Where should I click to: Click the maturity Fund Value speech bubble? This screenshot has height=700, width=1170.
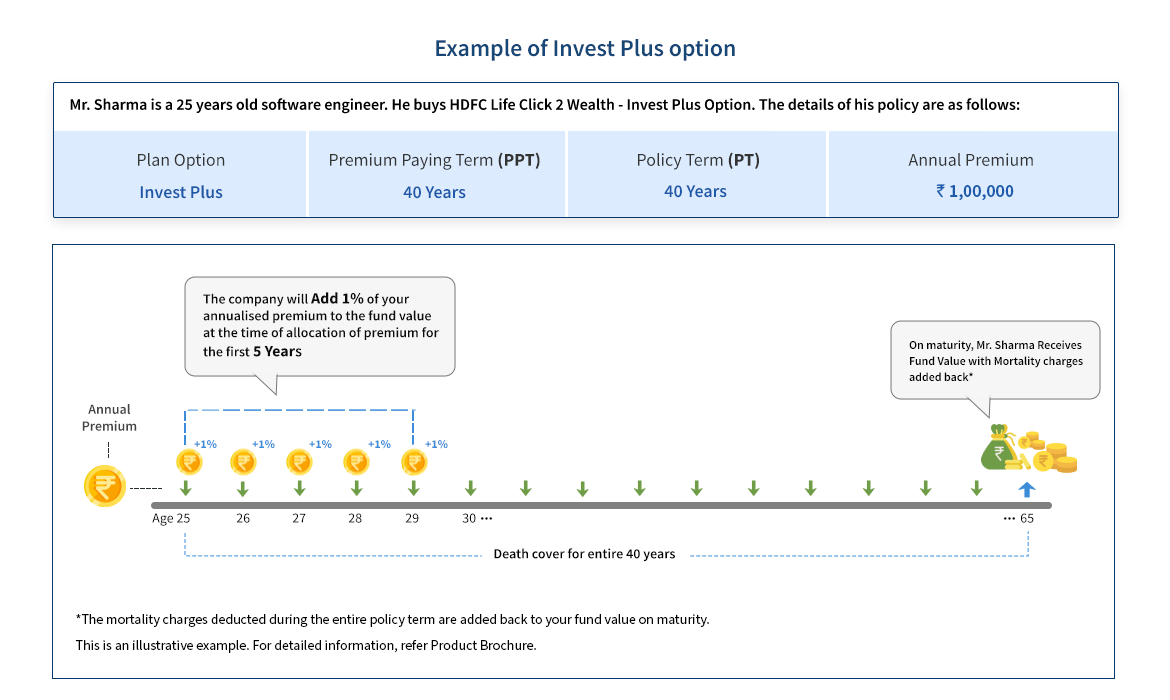(994, 360)
